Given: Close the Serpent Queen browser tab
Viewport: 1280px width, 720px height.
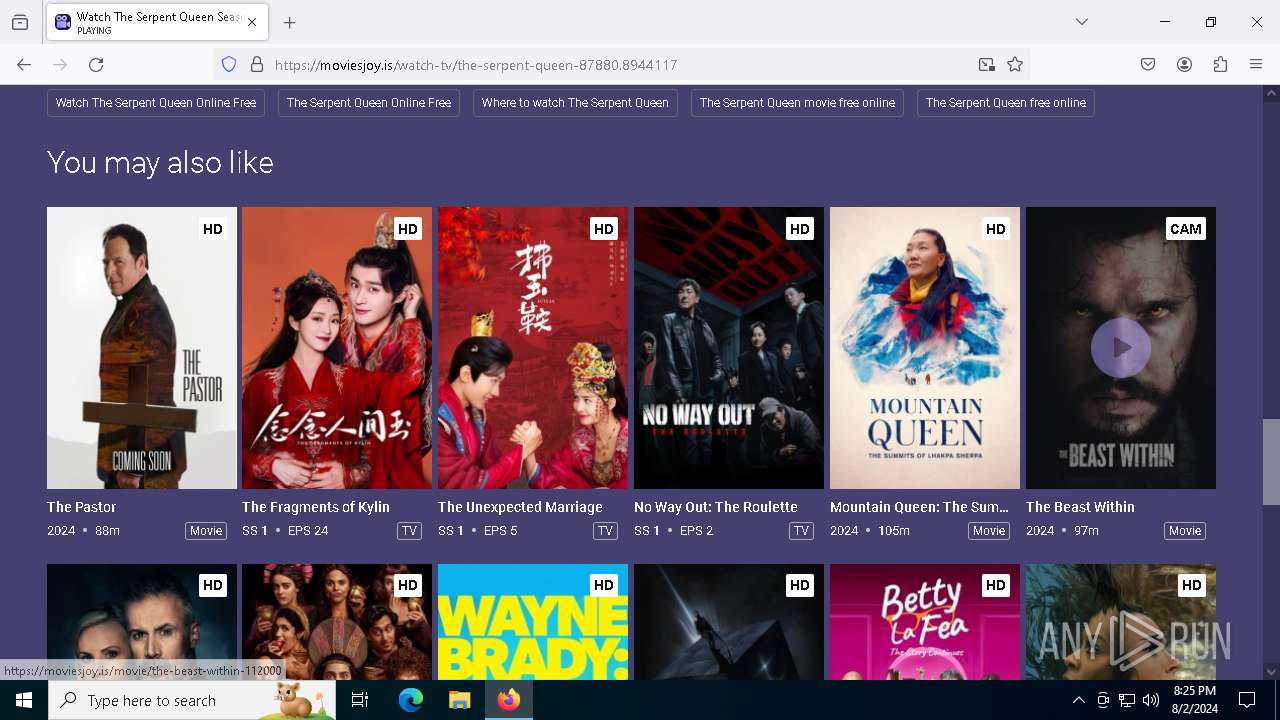Looking at the screenshot, I should 252,22.
